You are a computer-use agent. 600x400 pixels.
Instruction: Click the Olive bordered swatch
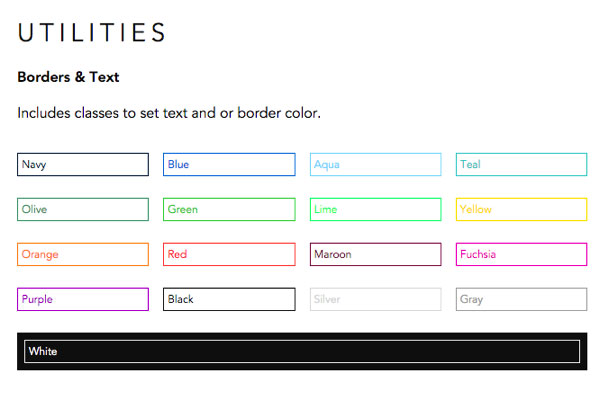(83, 210)
